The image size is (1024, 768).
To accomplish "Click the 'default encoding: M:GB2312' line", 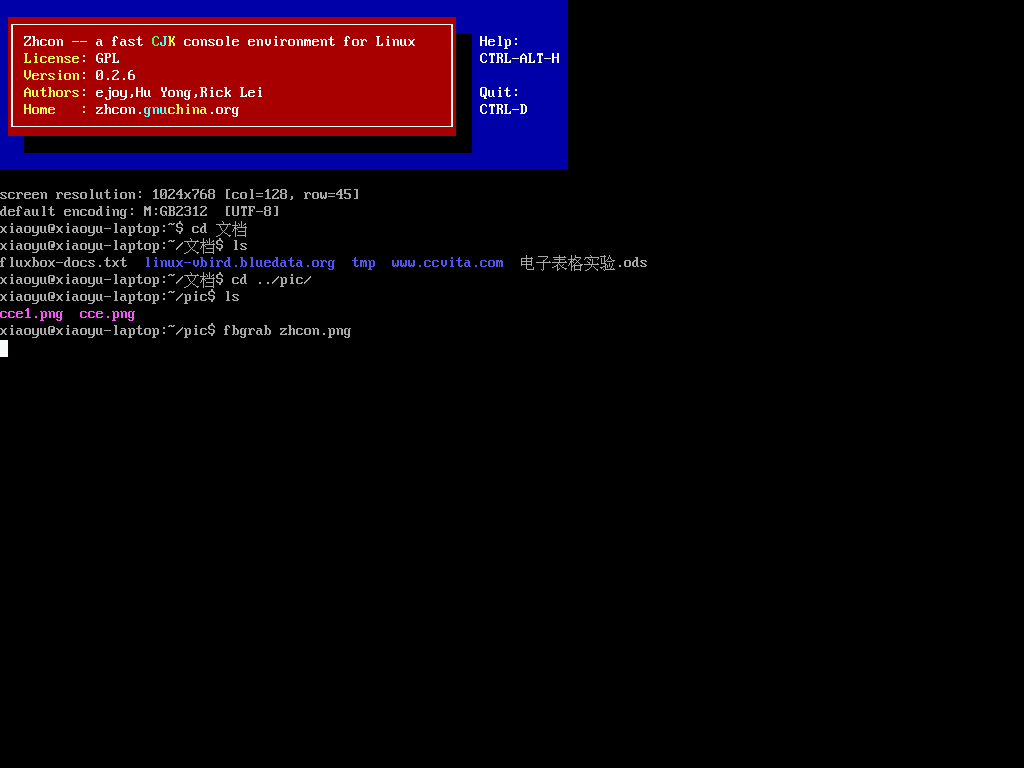I will [140, 212].
